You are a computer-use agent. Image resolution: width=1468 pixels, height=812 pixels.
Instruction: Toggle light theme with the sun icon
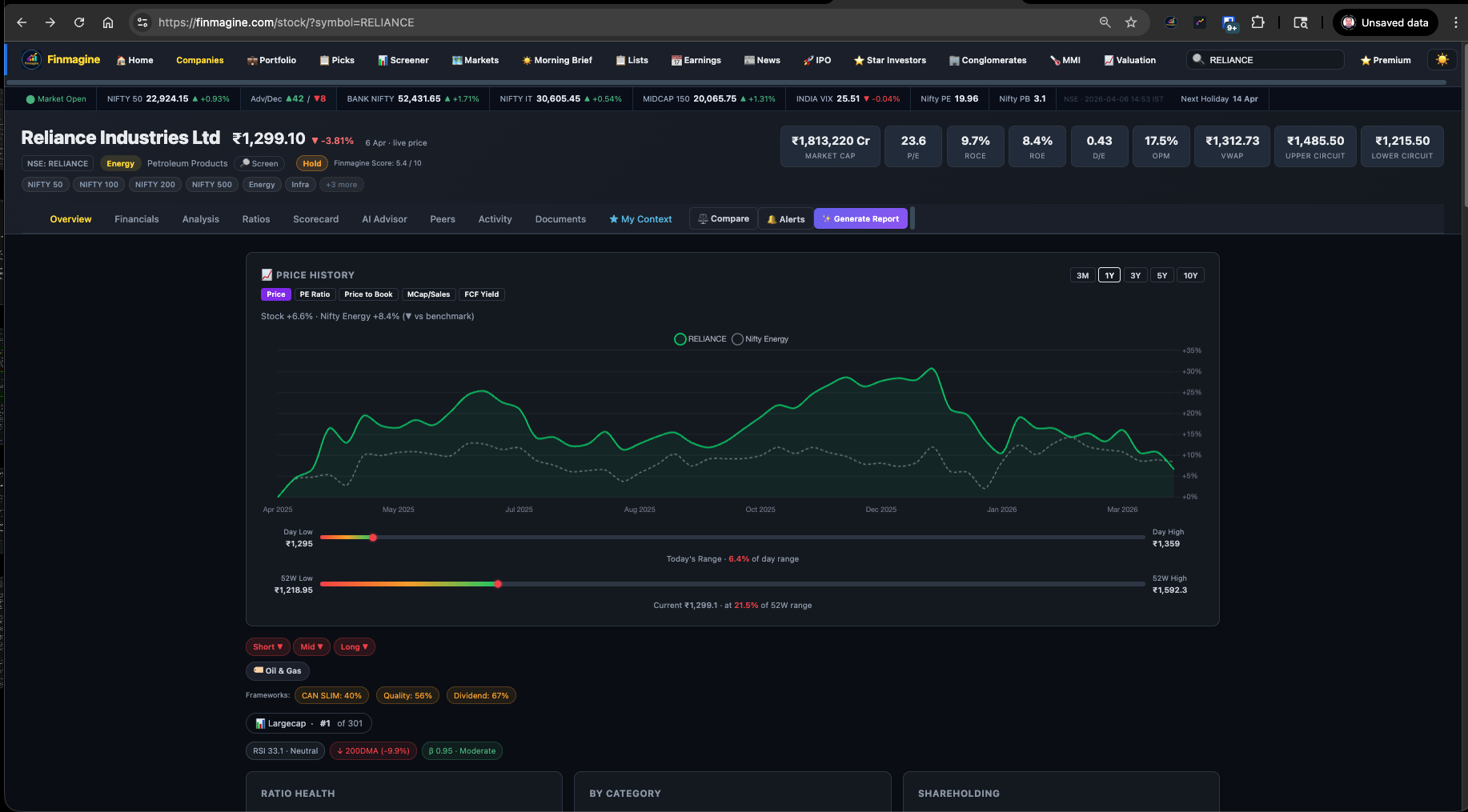pos(1442,59)
